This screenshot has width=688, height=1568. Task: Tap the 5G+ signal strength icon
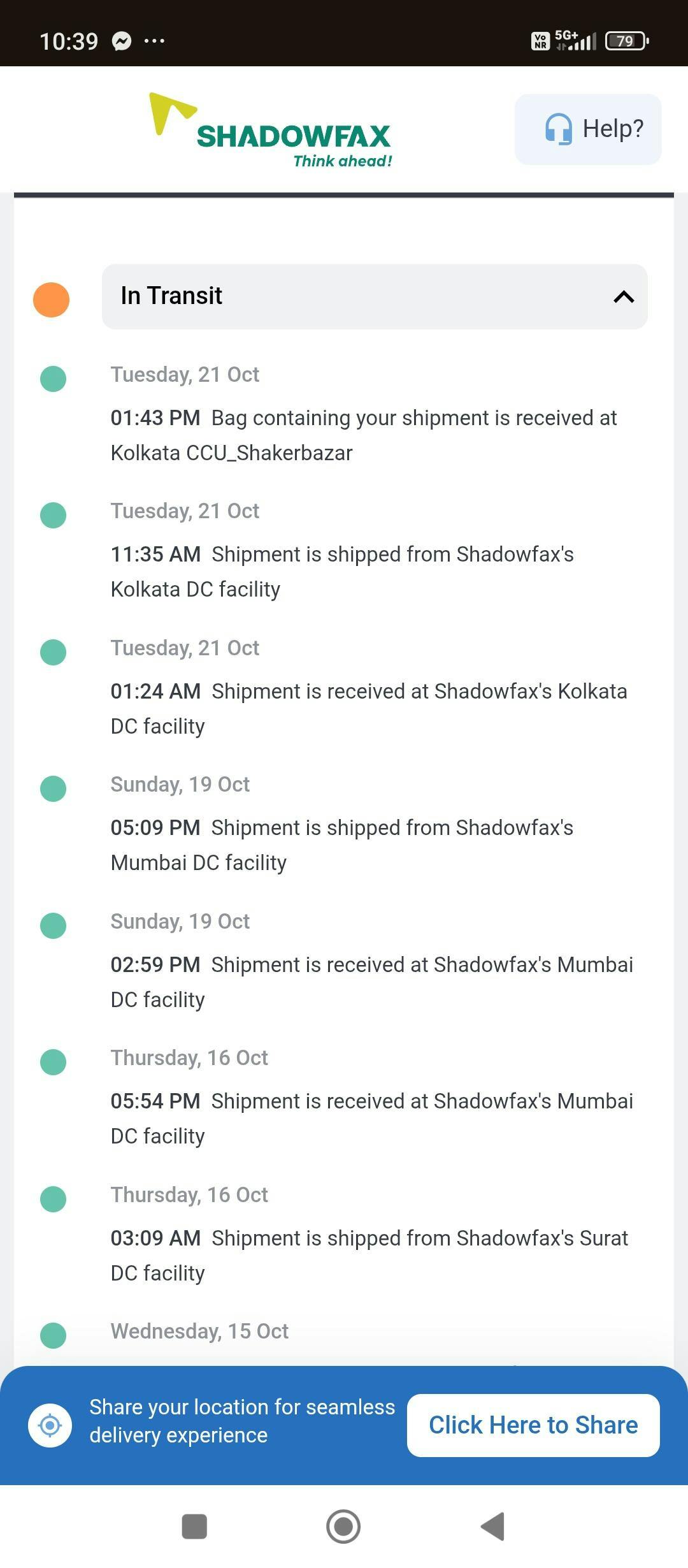pyautogui.click(x=575, y=41)
